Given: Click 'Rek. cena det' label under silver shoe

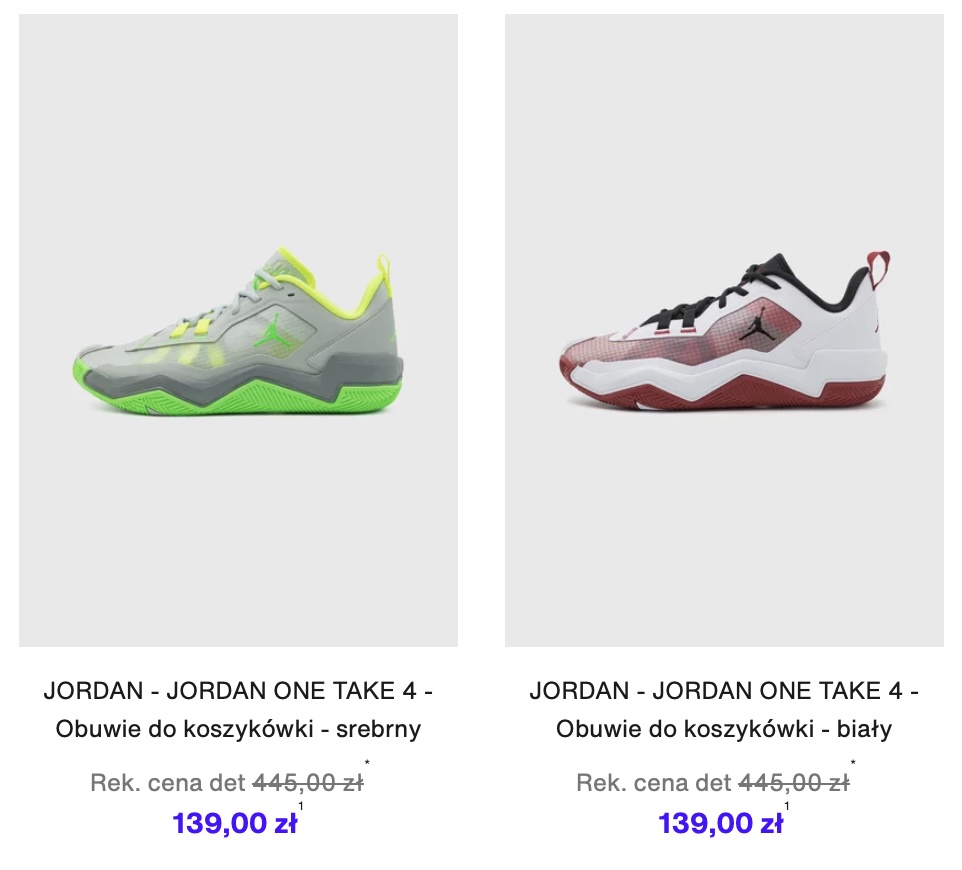Looking at the screenshot, I should coord(167,783).
